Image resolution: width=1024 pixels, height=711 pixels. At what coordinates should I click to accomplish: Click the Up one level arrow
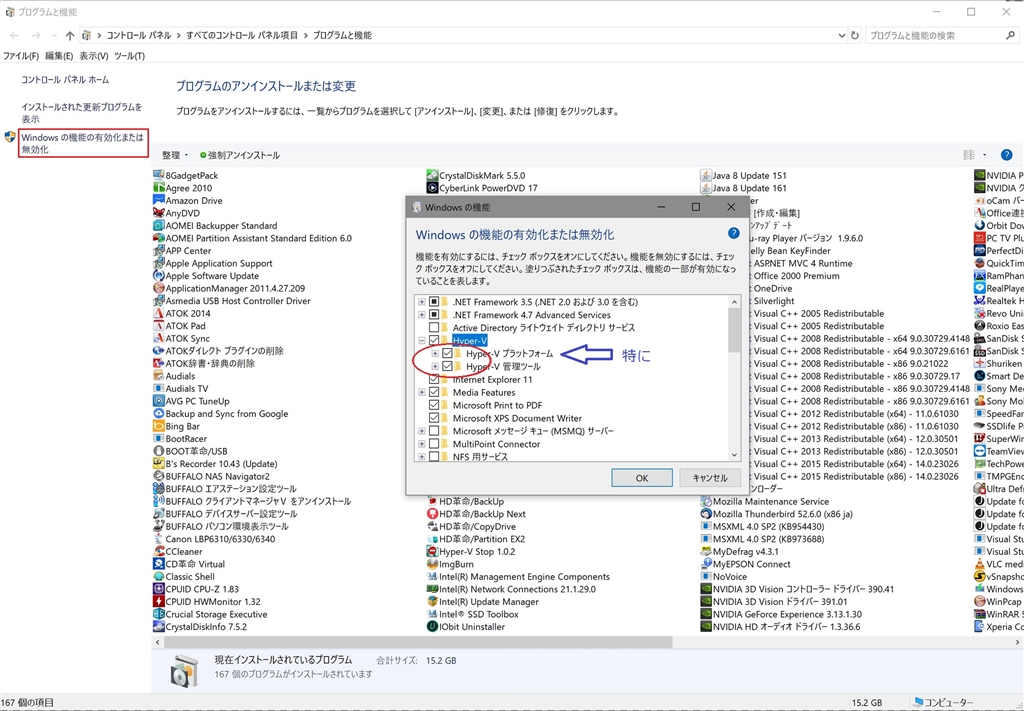click(x=70, y=35)
